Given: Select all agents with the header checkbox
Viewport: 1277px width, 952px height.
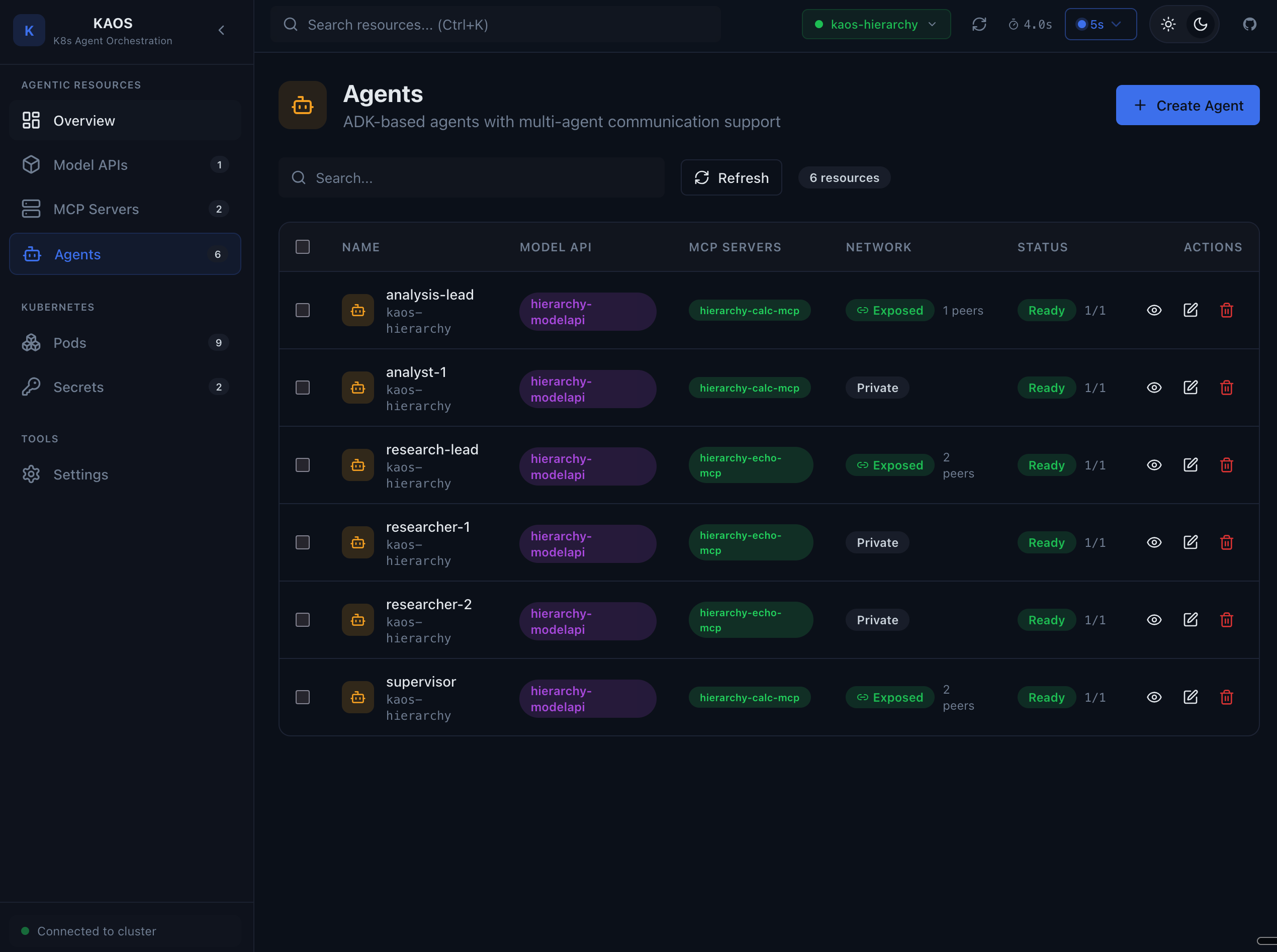Looking at the screenshot, I should click(303, 247).
